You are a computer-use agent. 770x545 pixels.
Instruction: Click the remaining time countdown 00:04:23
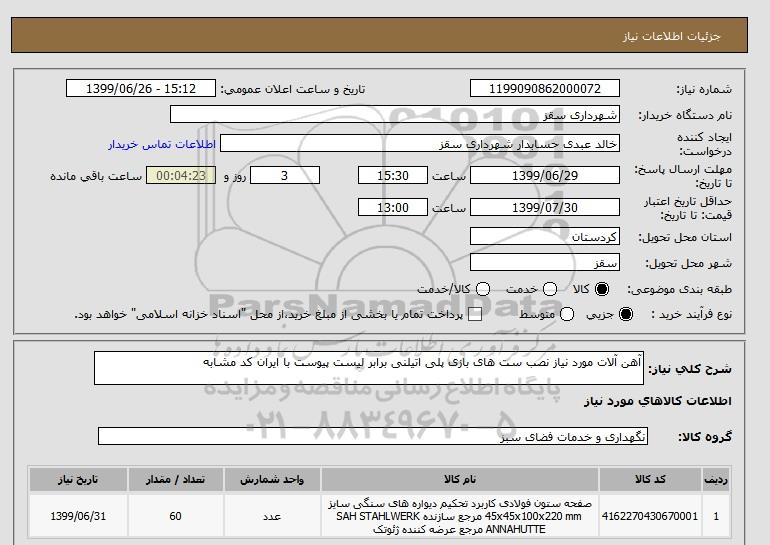click(181, 175)
